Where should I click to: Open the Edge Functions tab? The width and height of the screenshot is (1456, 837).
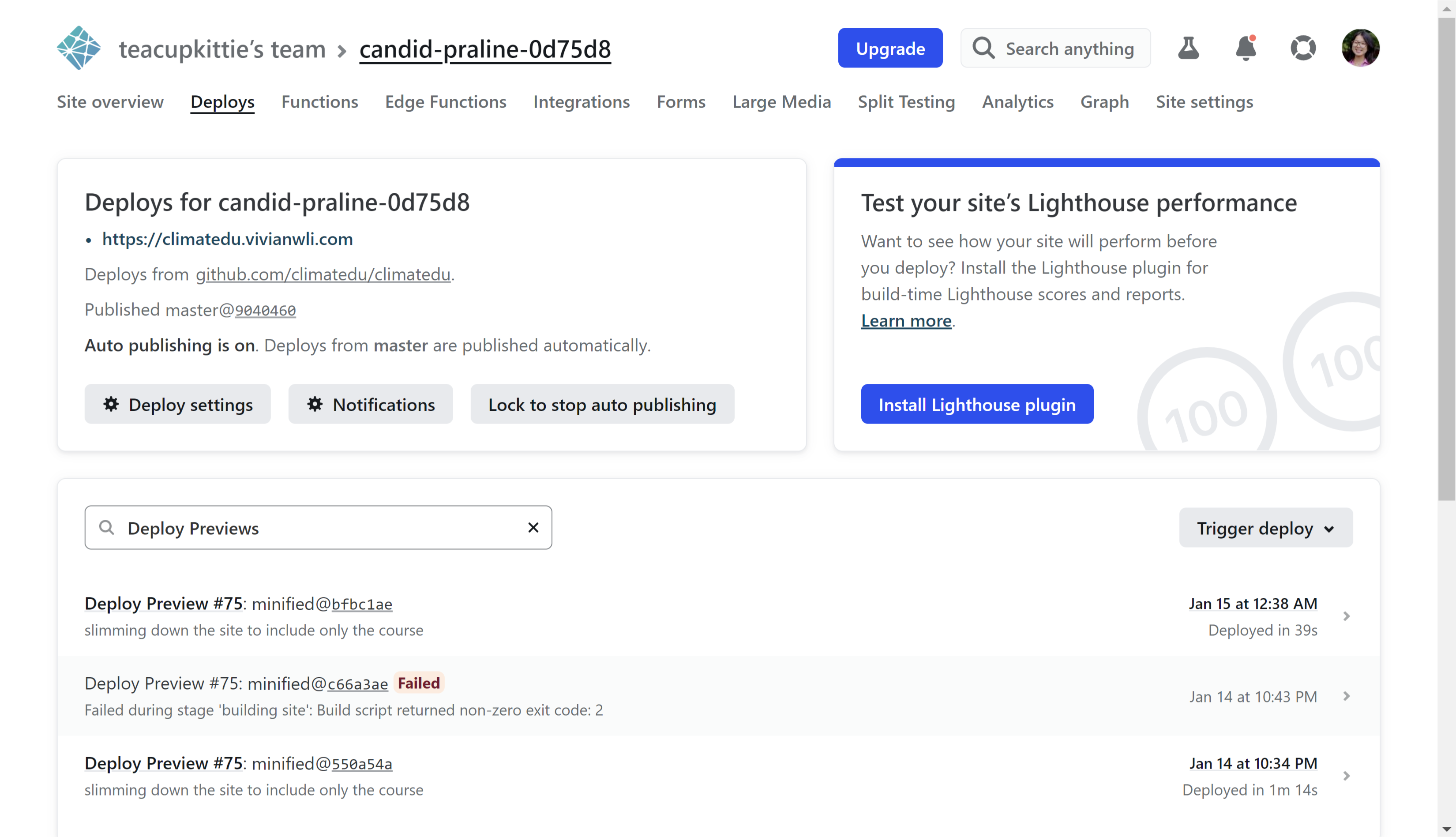click(446, 102)
